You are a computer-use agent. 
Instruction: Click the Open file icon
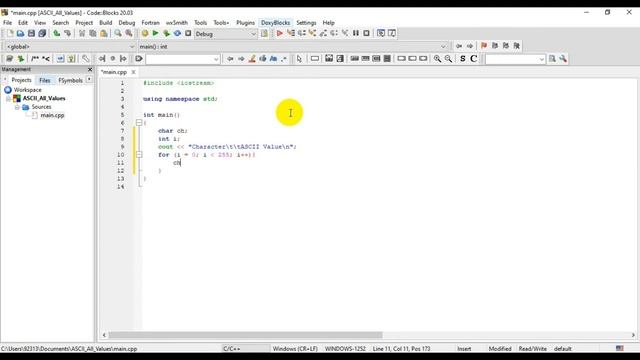click(x=20, y=33)
